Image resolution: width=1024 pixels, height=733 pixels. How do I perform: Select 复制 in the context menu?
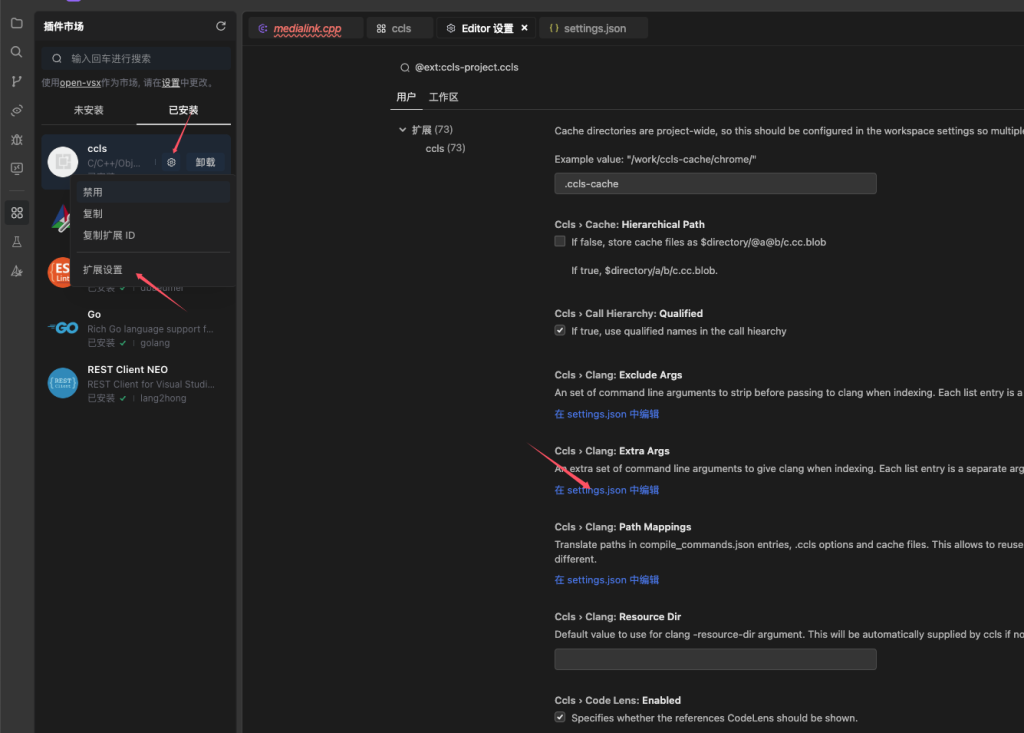point(153,214)
